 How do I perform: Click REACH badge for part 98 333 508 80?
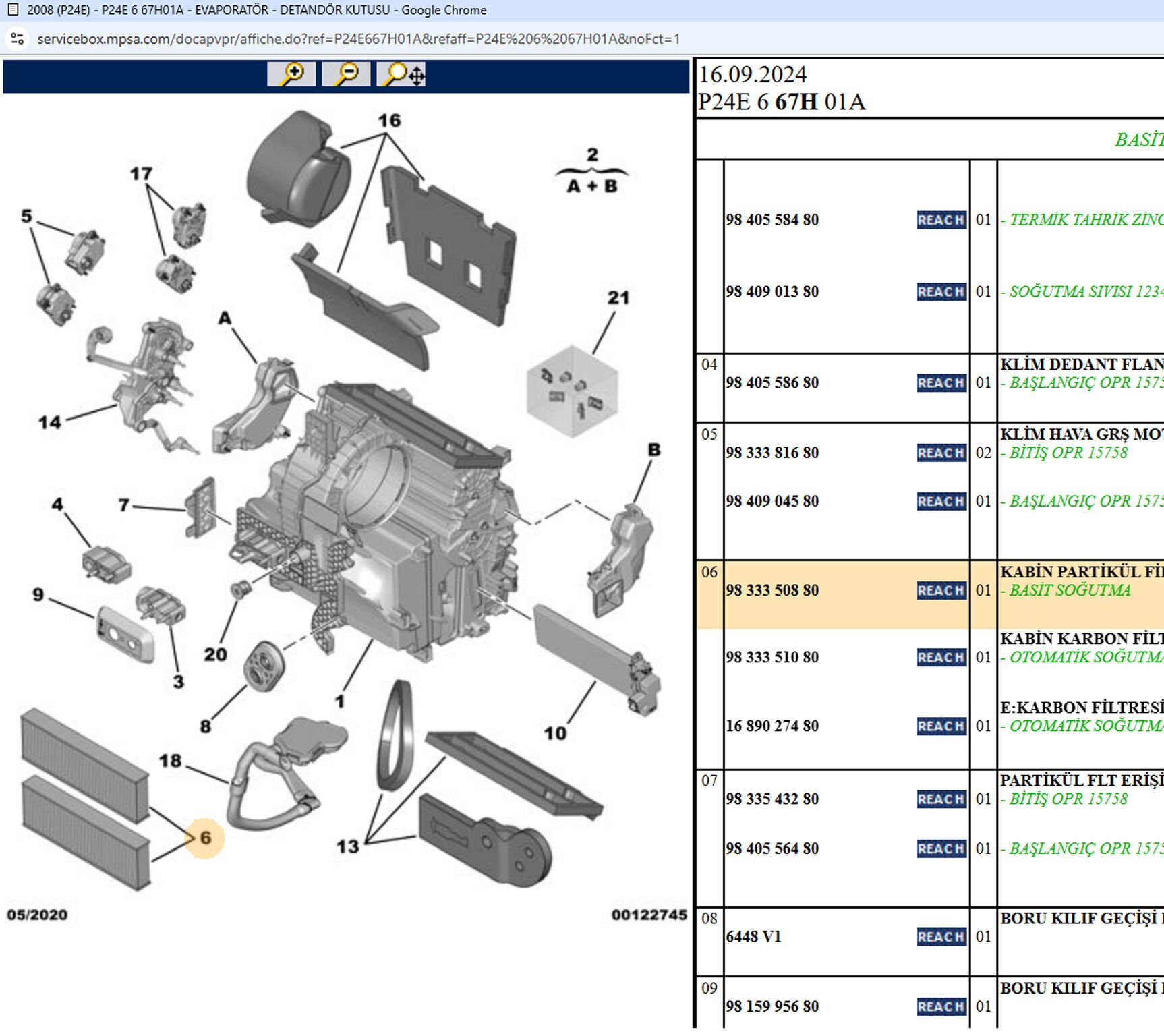tap(941, 591)
